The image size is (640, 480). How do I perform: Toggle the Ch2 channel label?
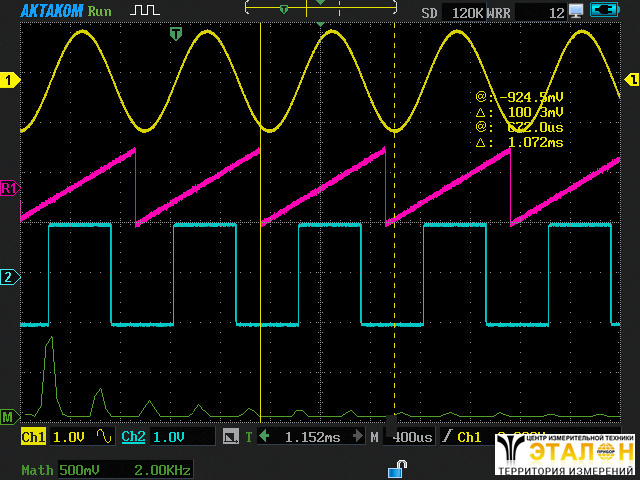tap(133, 437)
